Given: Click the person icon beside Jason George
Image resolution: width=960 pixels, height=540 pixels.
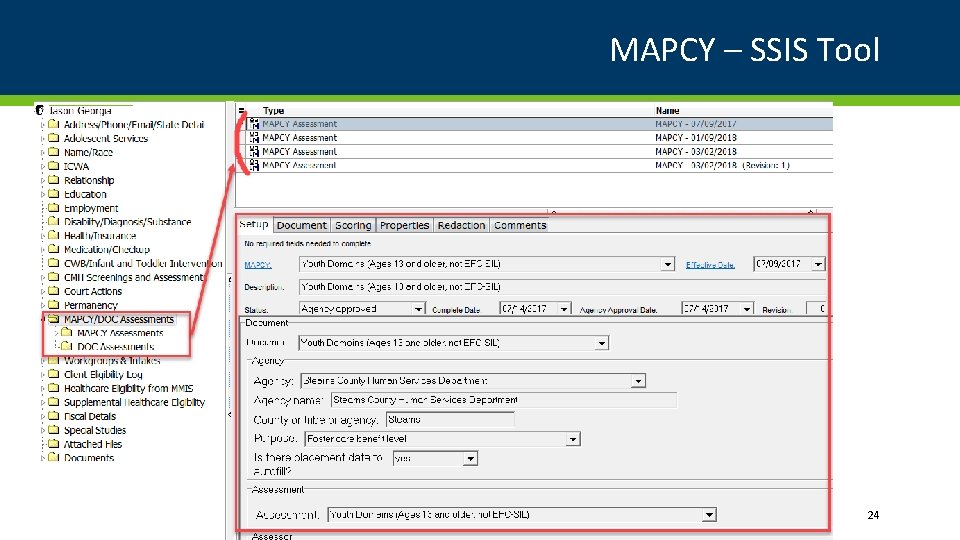Looking at the screenshot, I should pyautogui.click(x=40, y=111).
